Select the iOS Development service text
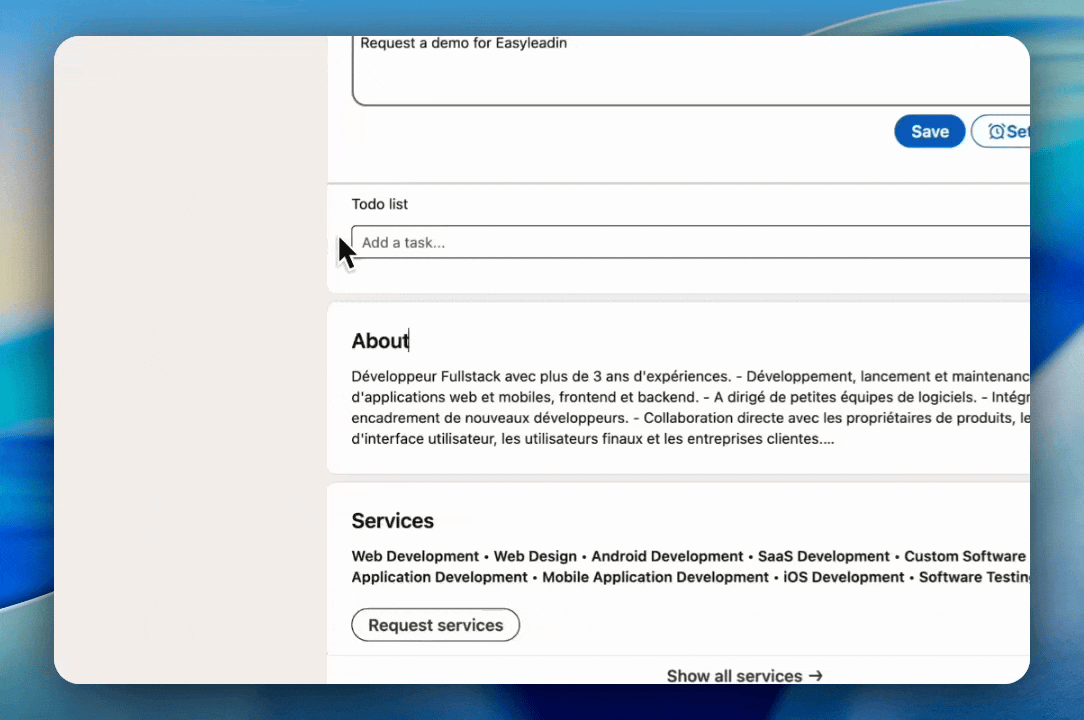This screenshot has width=1084, height=720. pyautogui.click(x=843, y=577)
